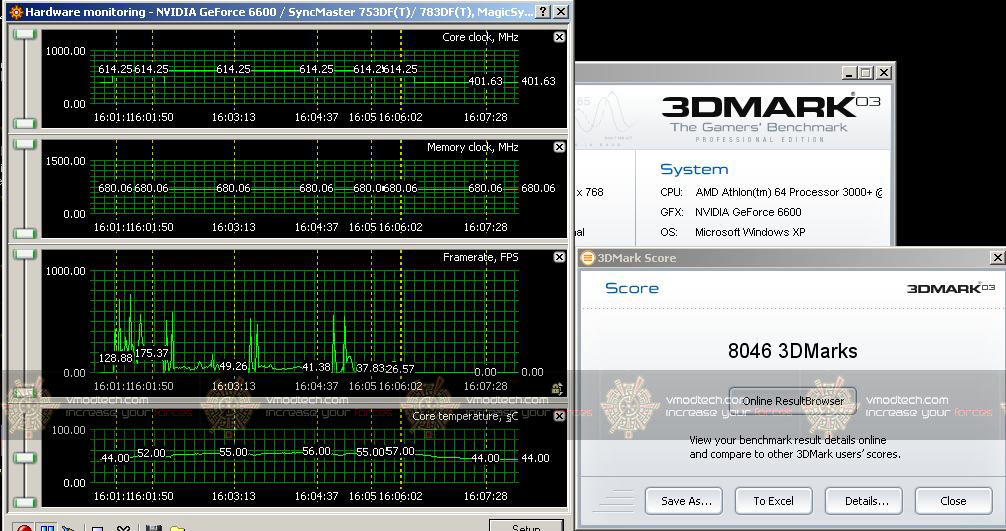Image resolution: width=1006 pixels, height=531 pixels.
Task: Close the Memory clock graph panel
Action: [x=559, y=147]
